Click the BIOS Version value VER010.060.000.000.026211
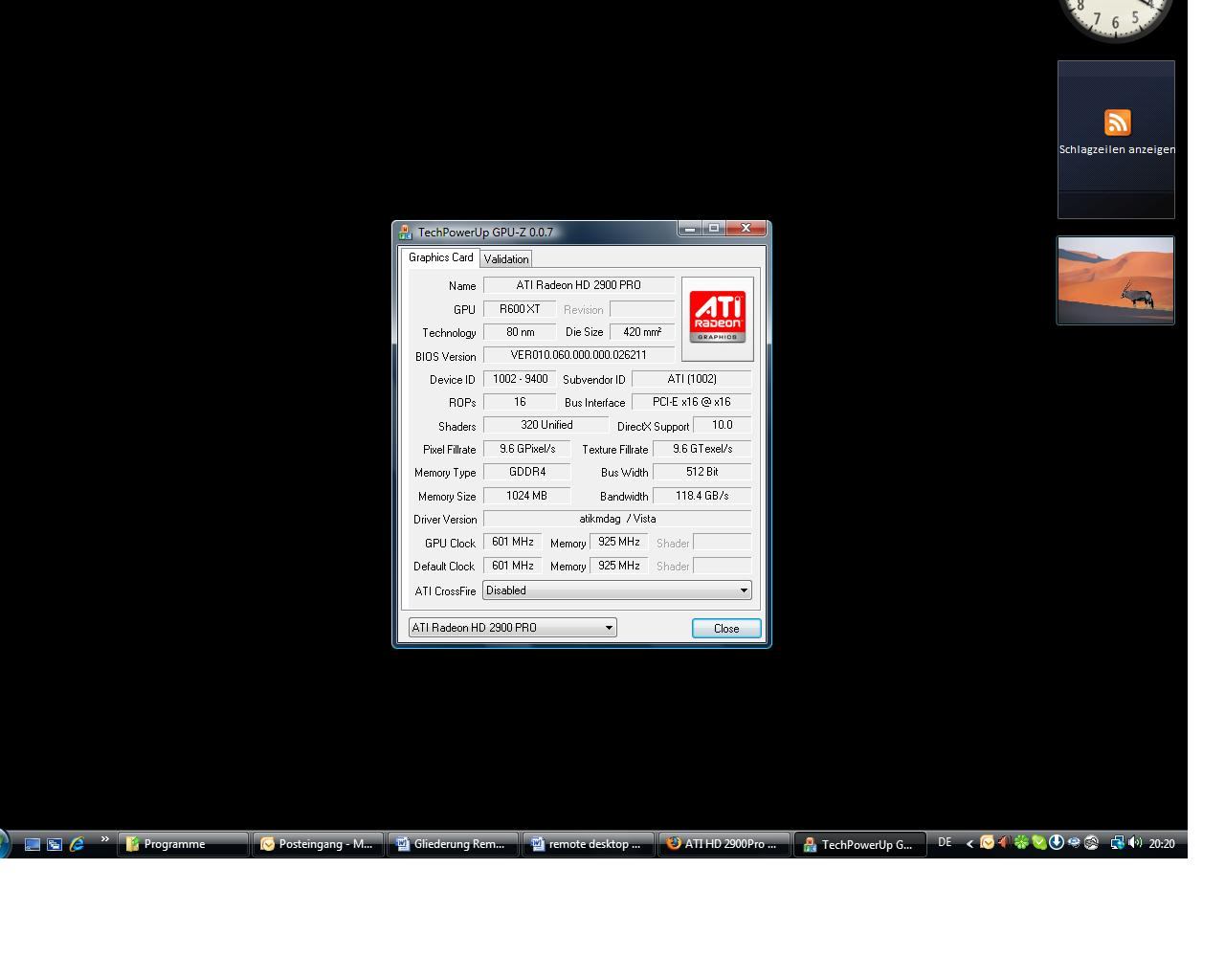The width and height of the screenshot is (1225, 980). pos(579,355)
